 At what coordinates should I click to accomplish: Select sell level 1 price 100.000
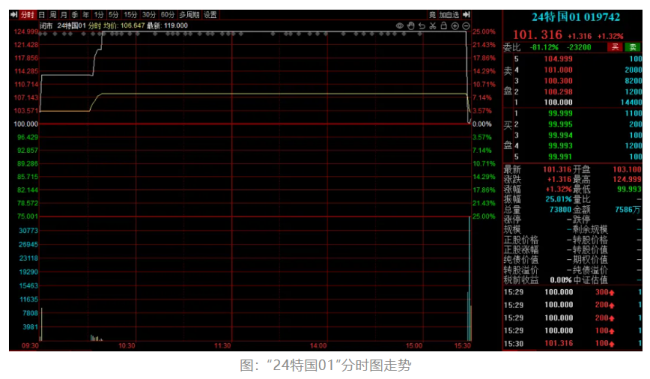[x=558, y=102]
